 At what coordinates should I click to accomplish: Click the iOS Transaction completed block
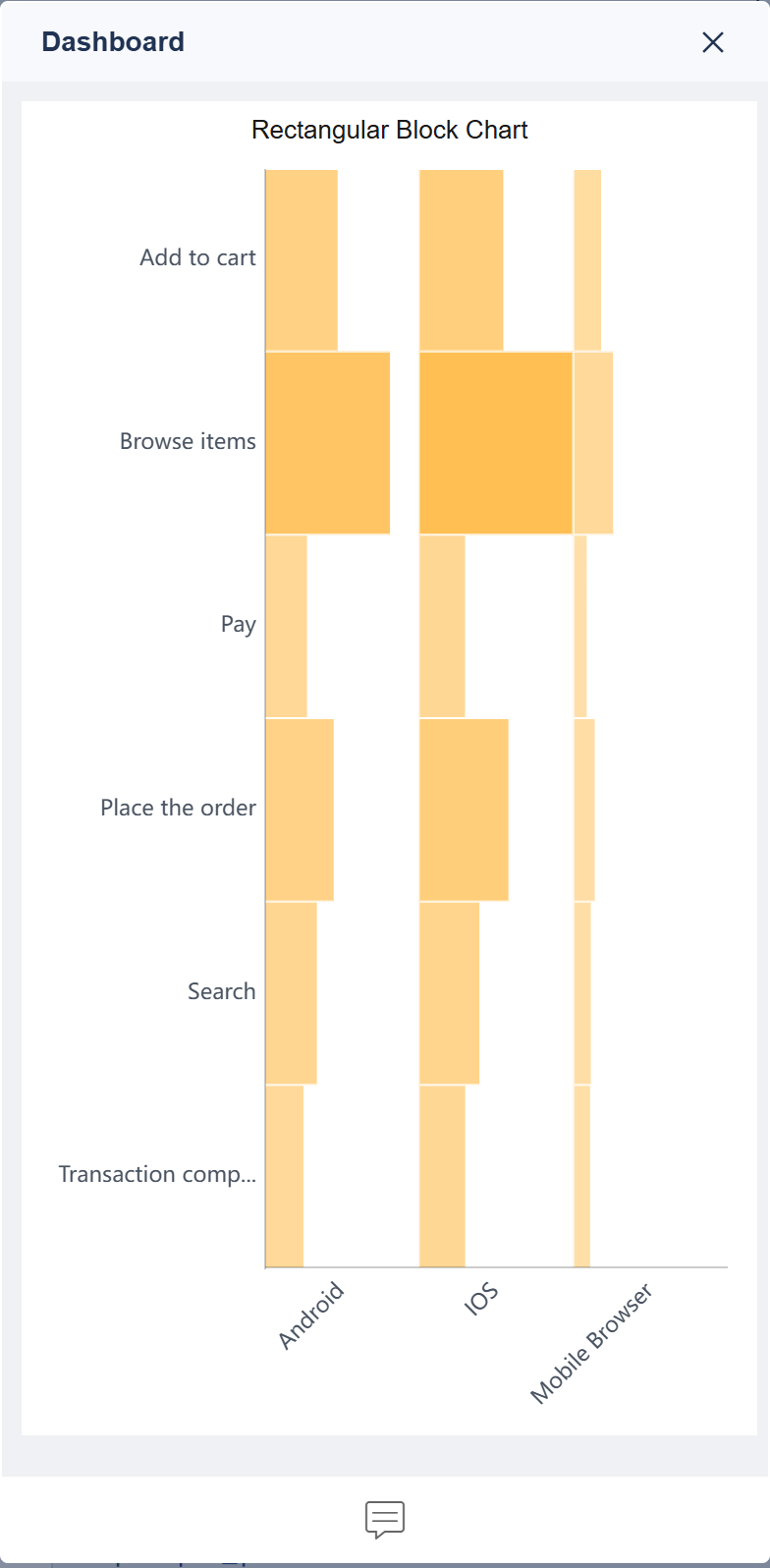(442, 1176)
